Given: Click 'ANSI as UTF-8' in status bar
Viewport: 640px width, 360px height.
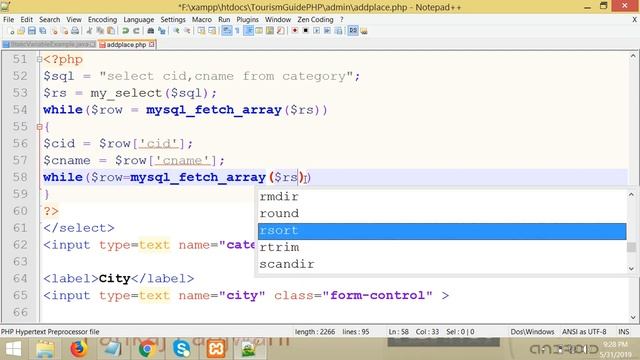Looking at the screenshot, I should pos(584,332).
